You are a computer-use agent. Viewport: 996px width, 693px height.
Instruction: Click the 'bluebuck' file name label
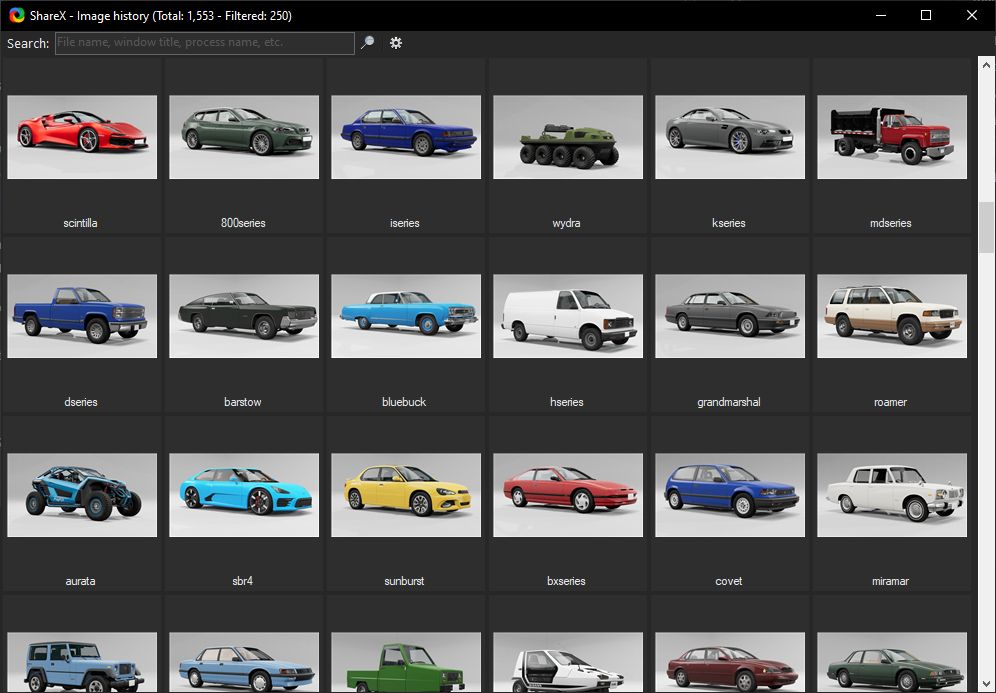point(404,402)
